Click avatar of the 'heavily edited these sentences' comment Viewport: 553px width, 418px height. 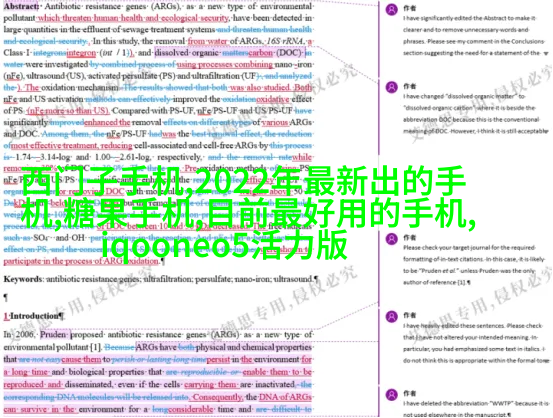pyautogui.click(x=391, y=316)
